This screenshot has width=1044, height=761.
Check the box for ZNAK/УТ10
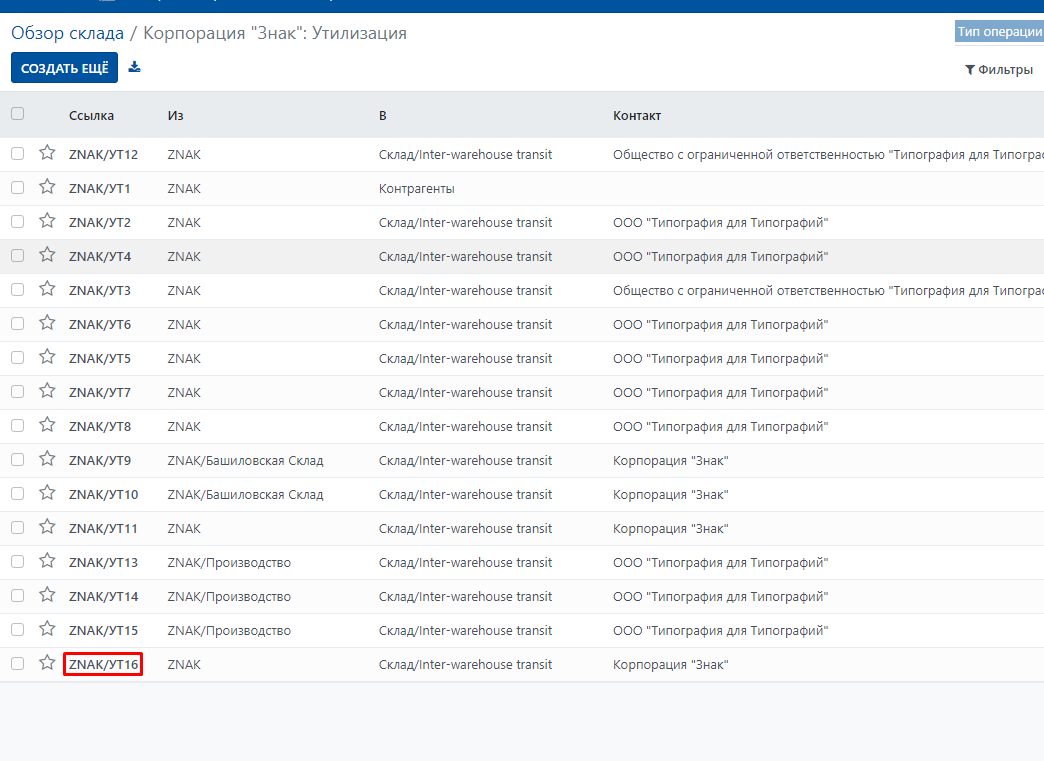point(17,493)
